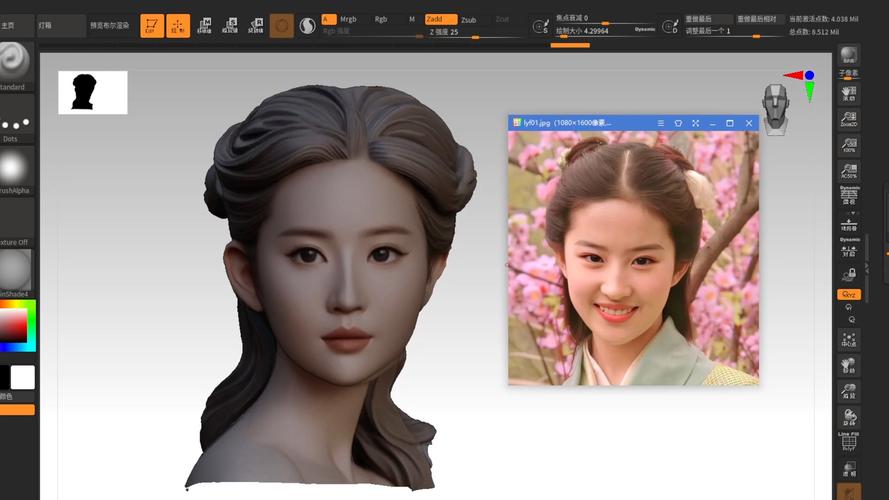Toggle the orange Qxyz rotation button

849,295
